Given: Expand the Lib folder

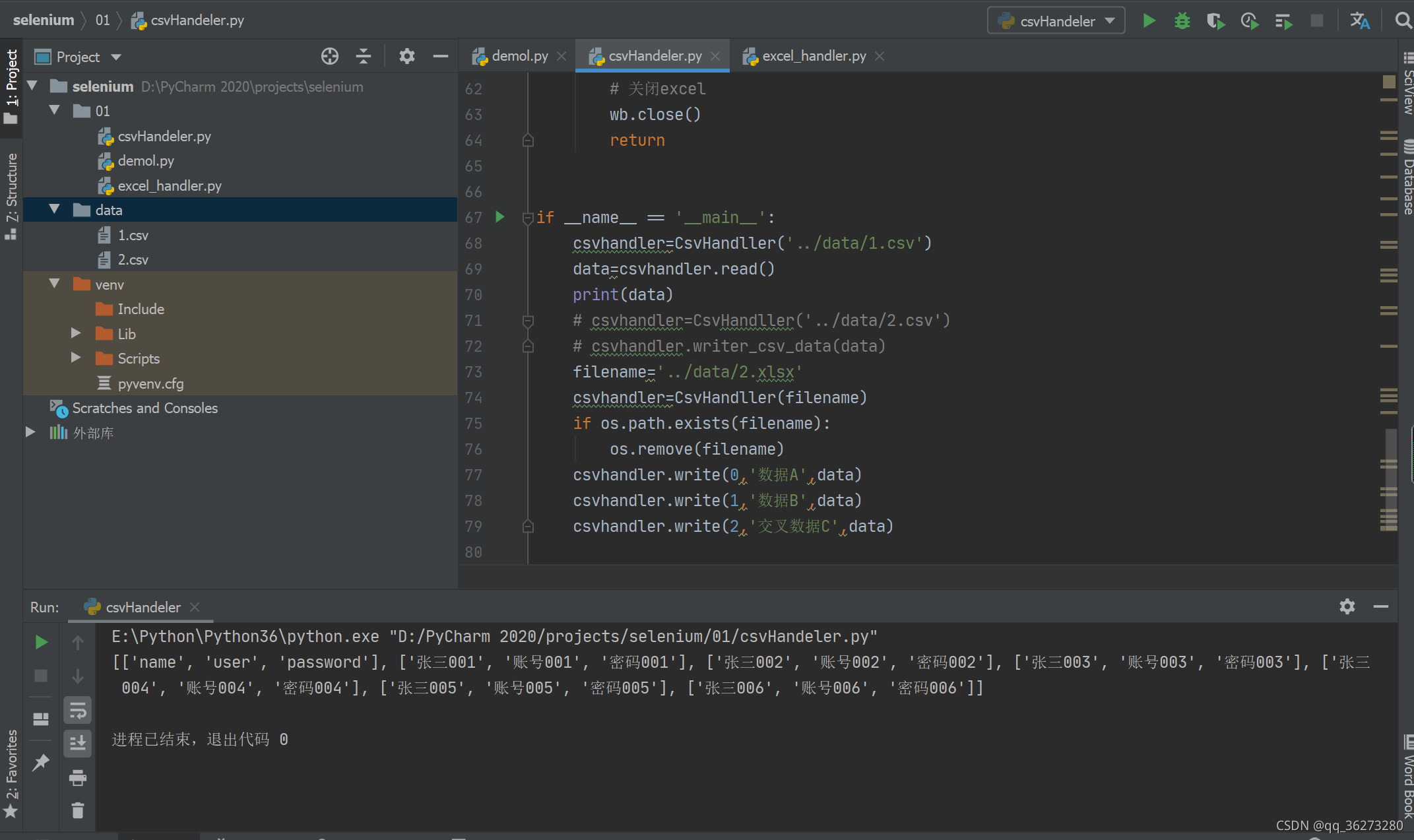Looking at the screenshot, I should 76,333.
